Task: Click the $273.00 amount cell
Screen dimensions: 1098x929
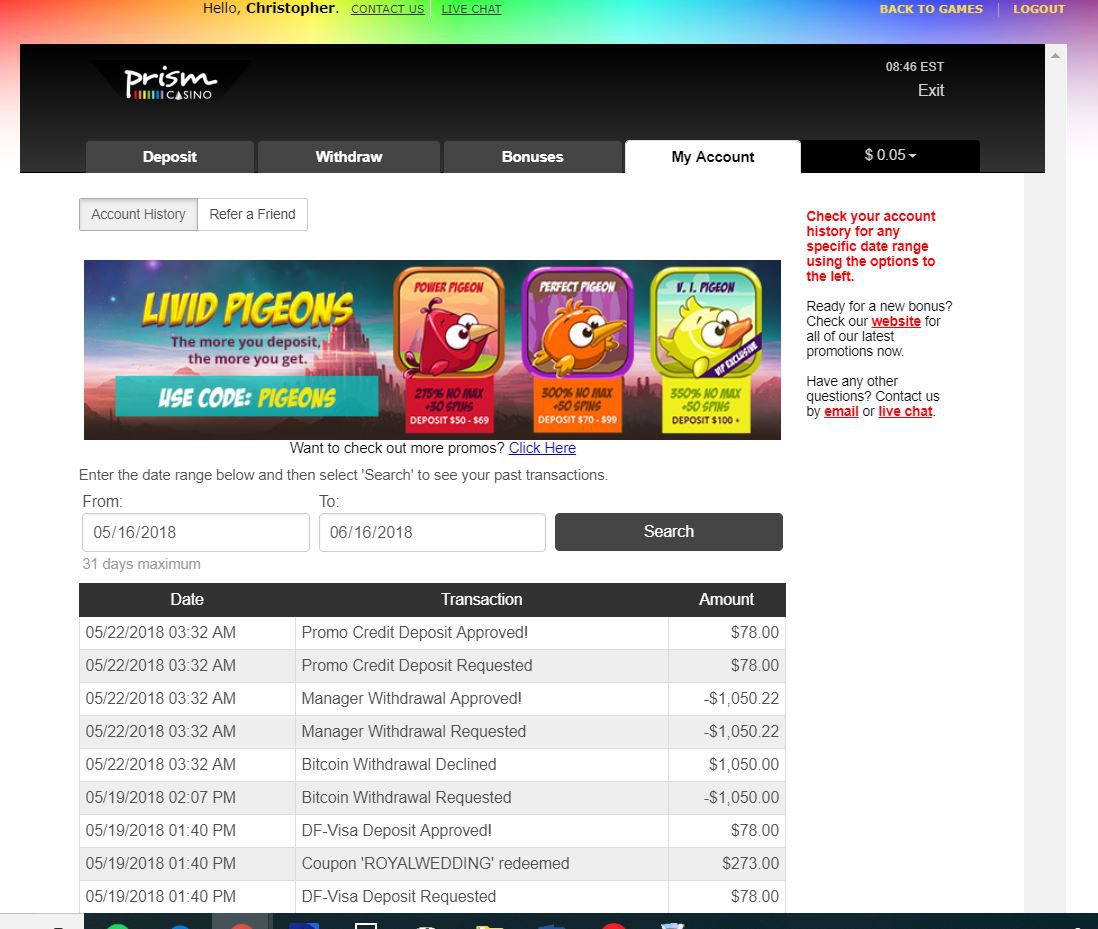Action: point(727,863)
